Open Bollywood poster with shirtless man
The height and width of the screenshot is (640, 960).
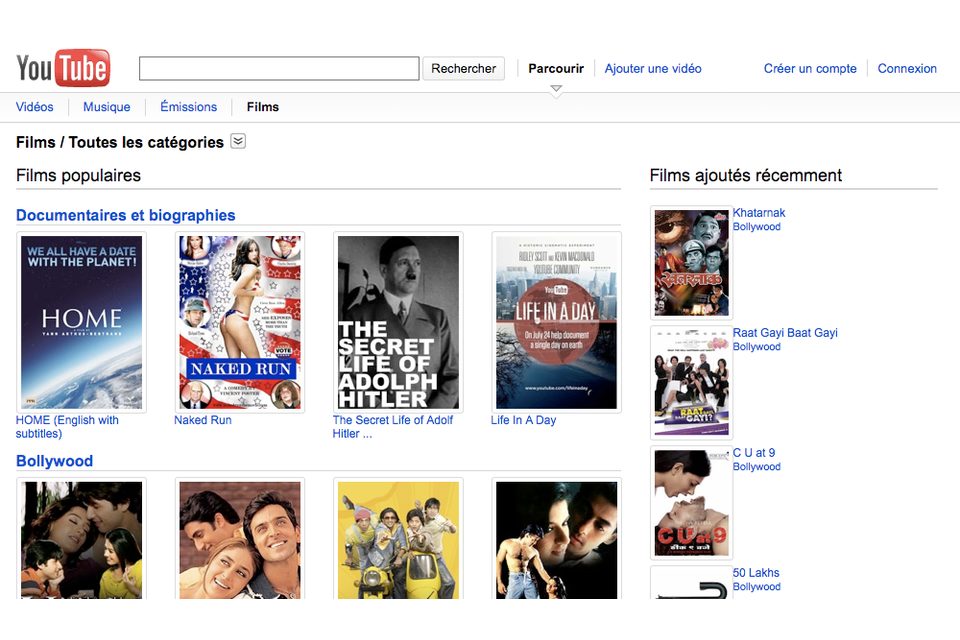tap(557, 539)
